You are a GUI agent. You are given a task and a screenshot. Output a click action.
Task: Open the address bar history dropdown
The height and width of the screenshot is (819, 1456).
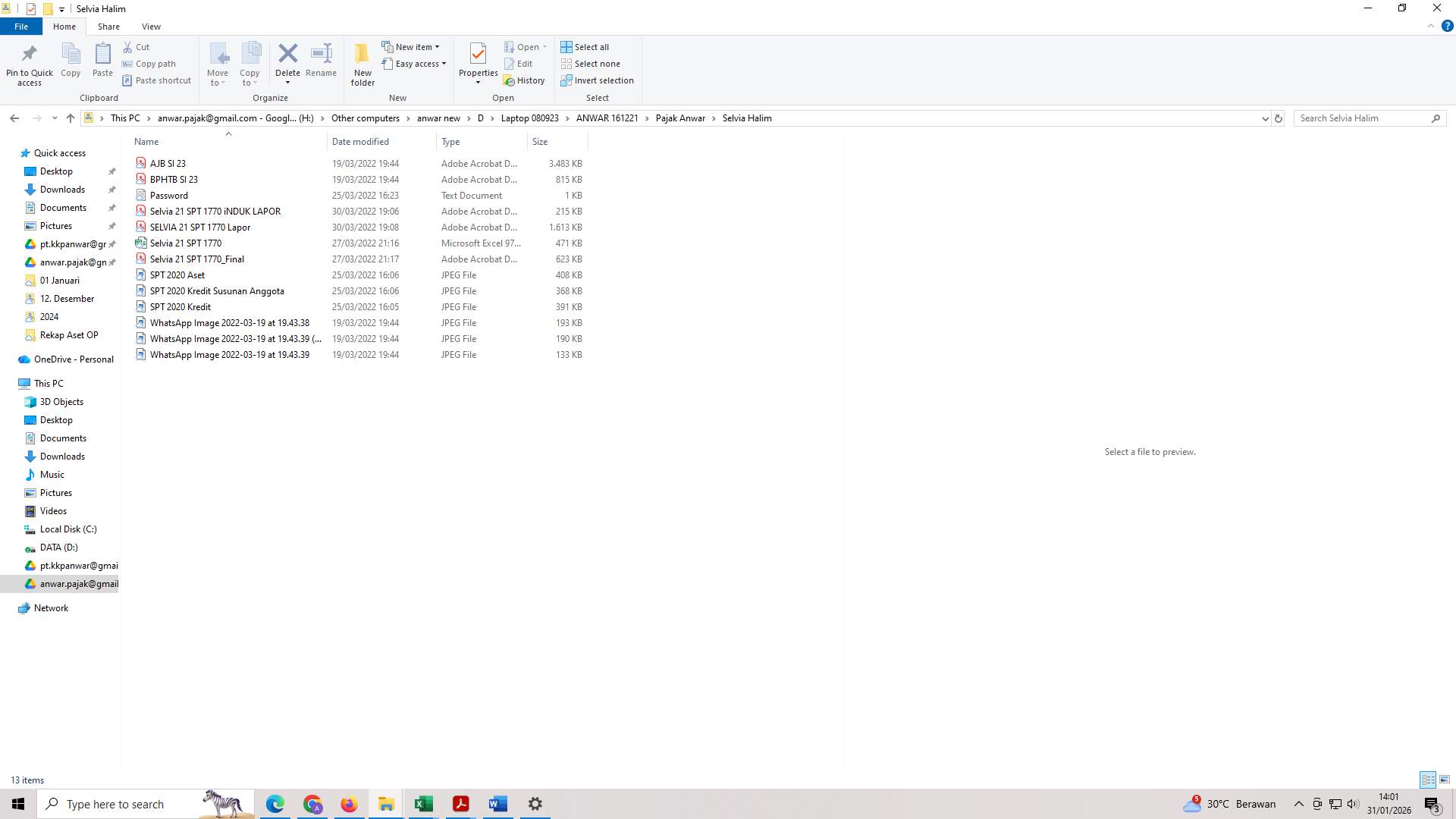point(1264,118)
